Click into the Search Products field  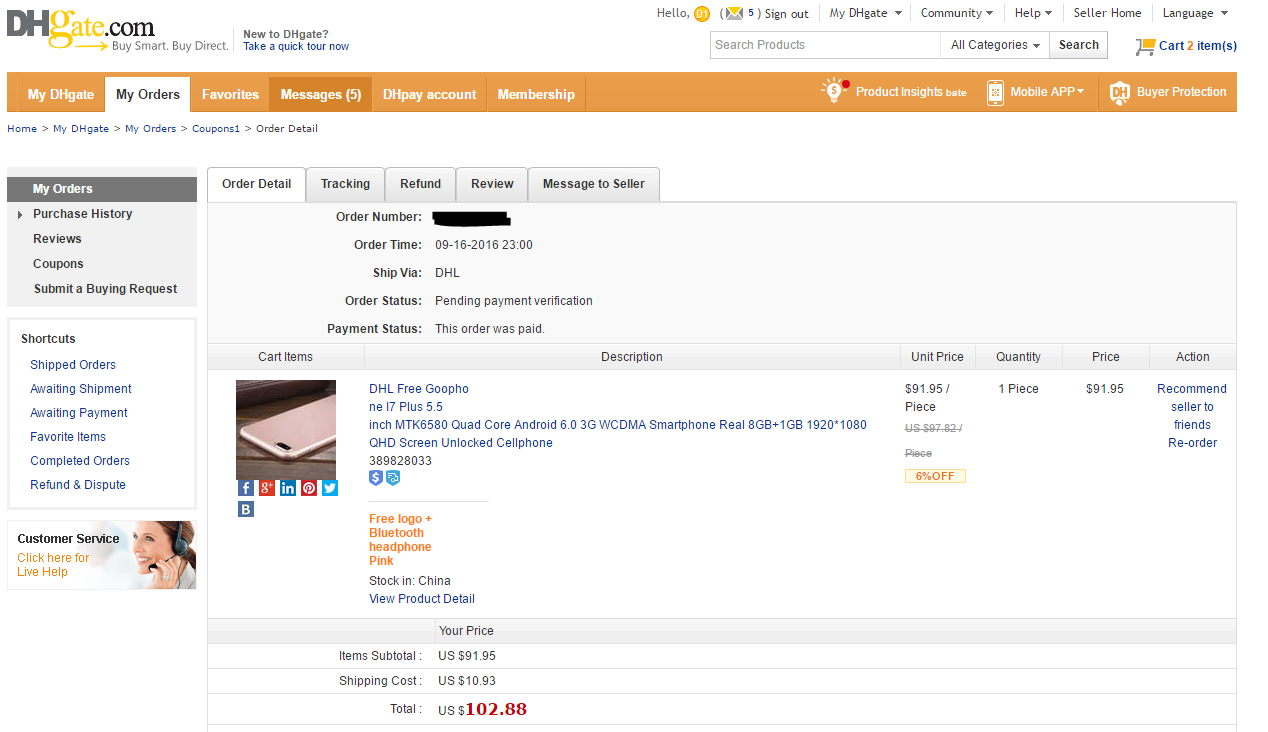point(825,45)
